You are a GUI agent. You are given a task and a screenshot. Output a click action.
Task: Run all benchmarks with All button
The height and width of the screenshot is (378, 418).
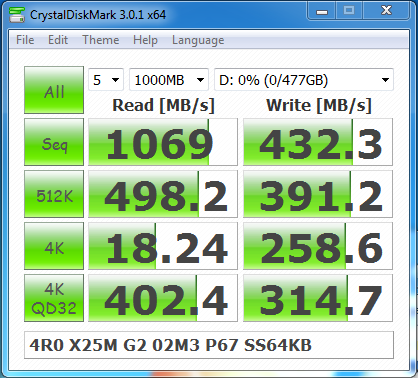(54, 90)
